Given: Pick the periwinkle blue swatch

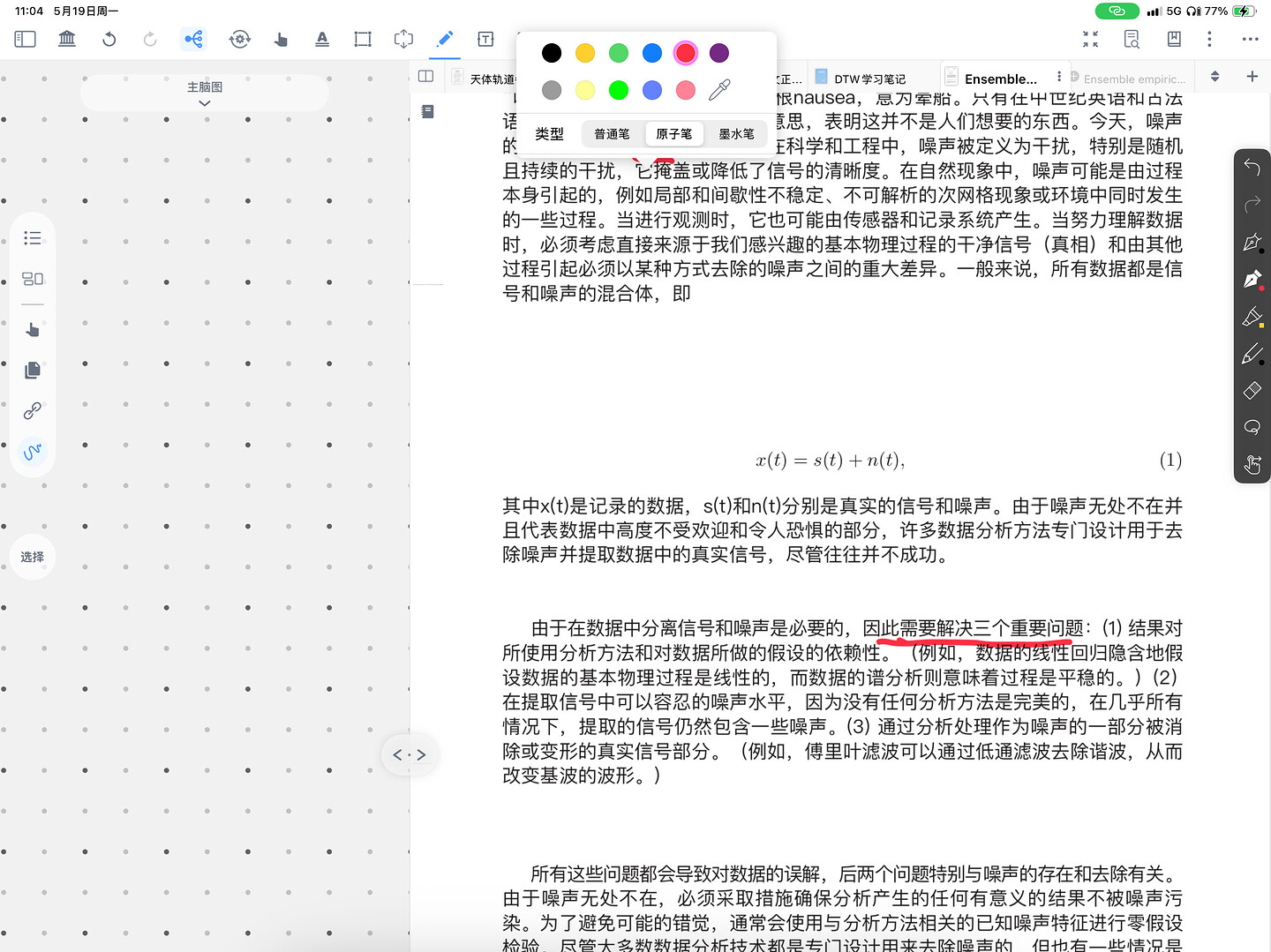Looking at the screenshot, I should 652,90.
